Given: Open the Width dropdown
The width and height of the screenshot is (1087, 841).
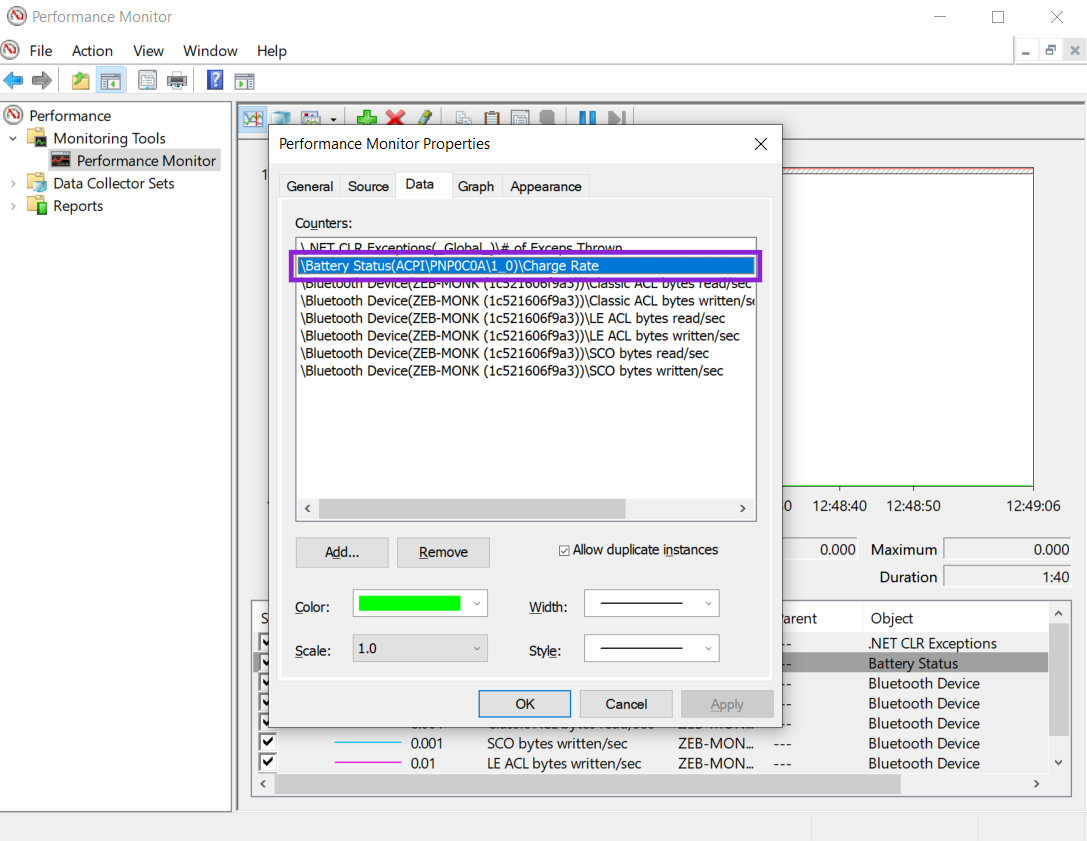Looking at the screenshot, I should point(651,604).
